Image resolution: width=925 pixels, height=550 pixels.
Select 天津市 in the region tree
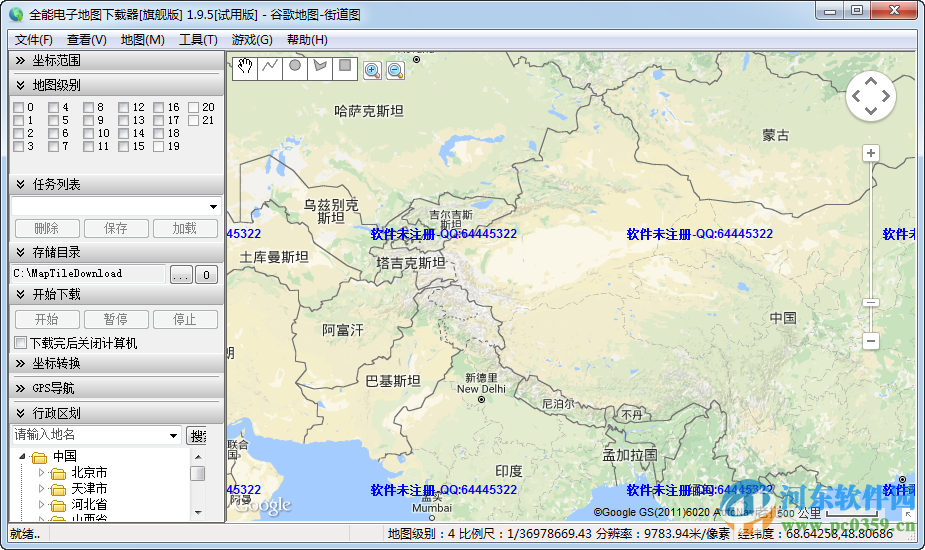pos(89,489)
